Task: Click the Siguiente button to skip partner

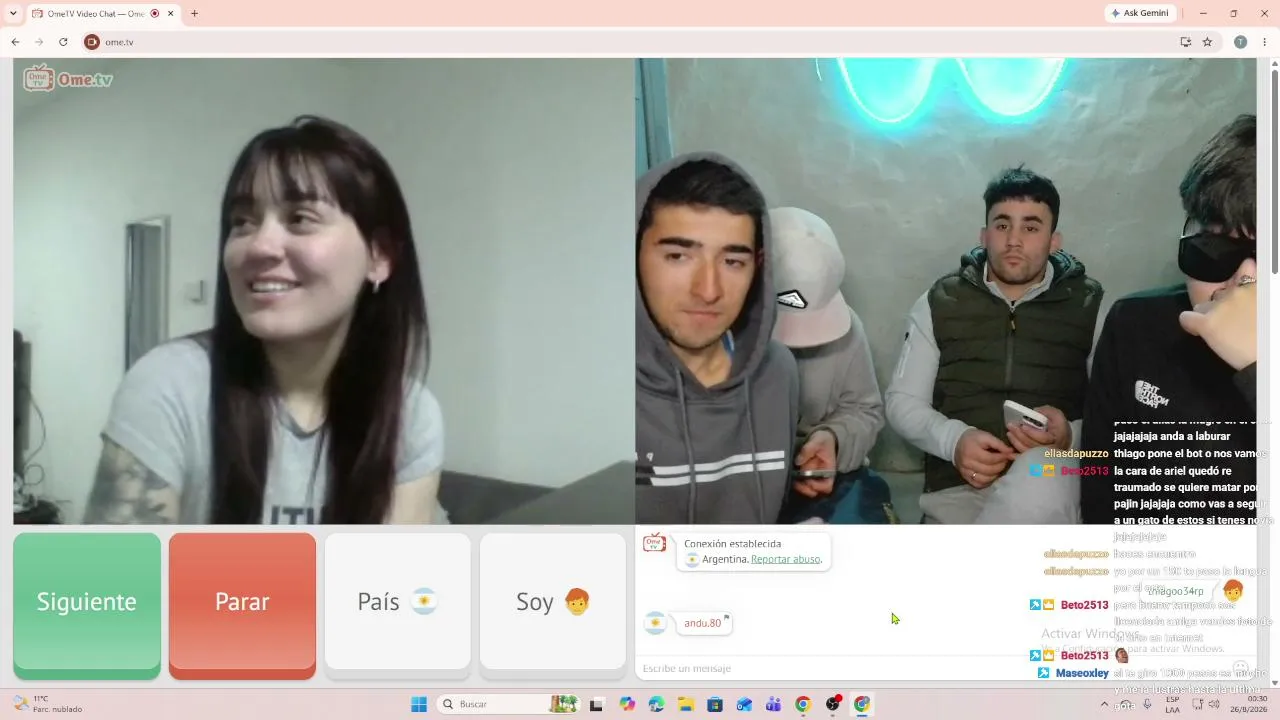Action: pyautogui.click(x=87, y=605)
